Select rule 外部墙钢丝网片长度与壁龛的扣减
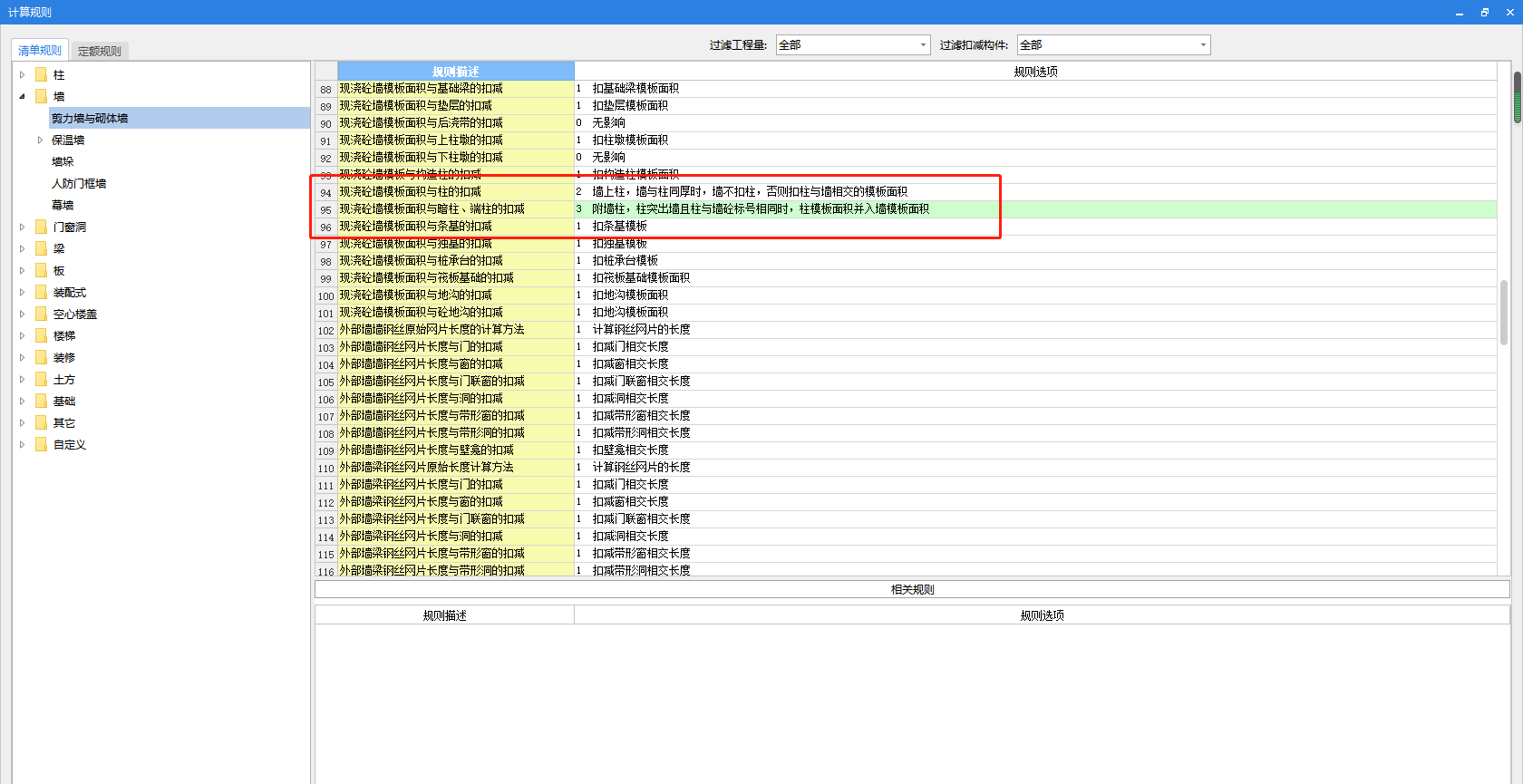Viewport: 1523px width, 784px height. point(456,450)
